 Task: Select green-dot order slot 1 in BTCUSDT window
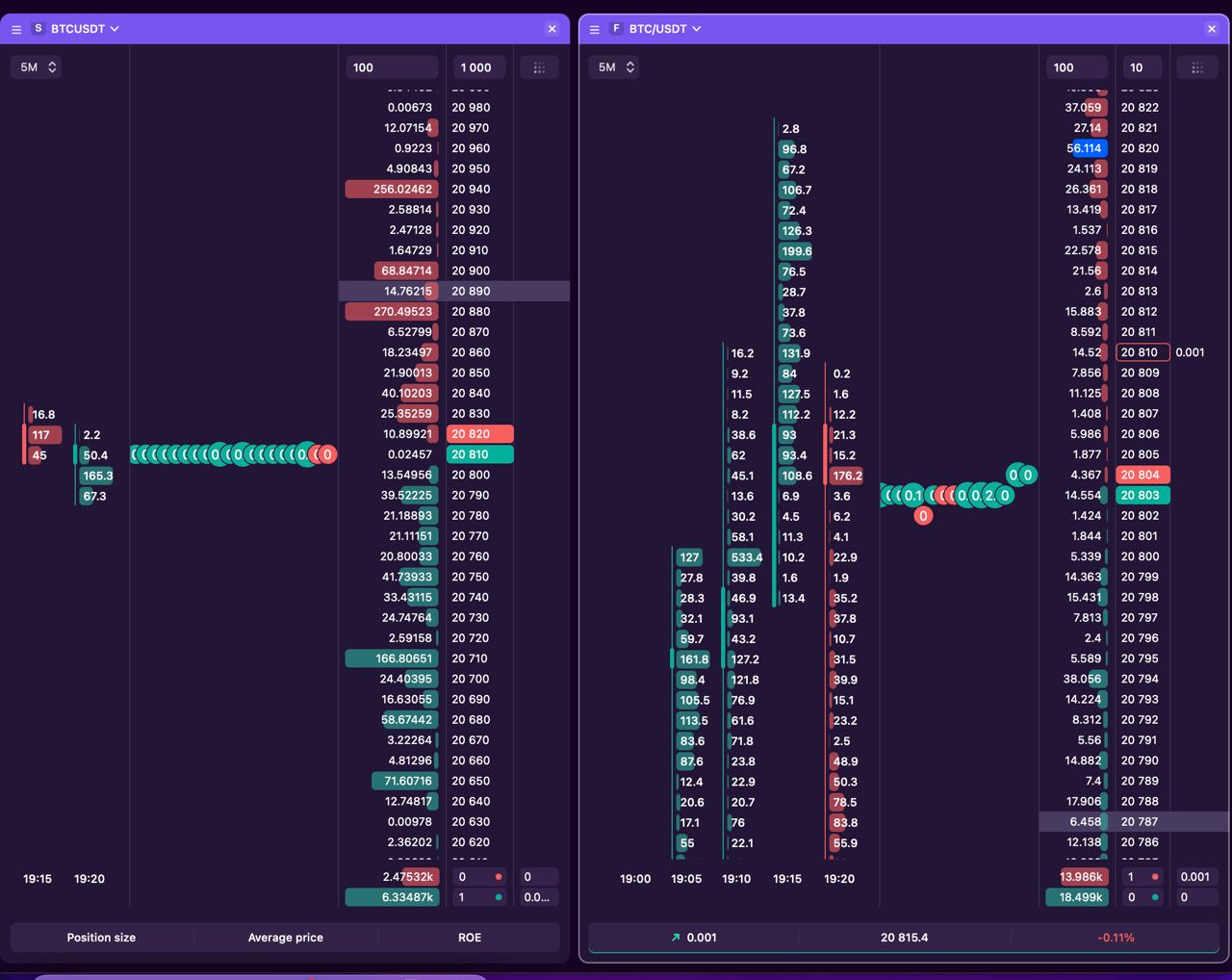(x=480, y=897)
